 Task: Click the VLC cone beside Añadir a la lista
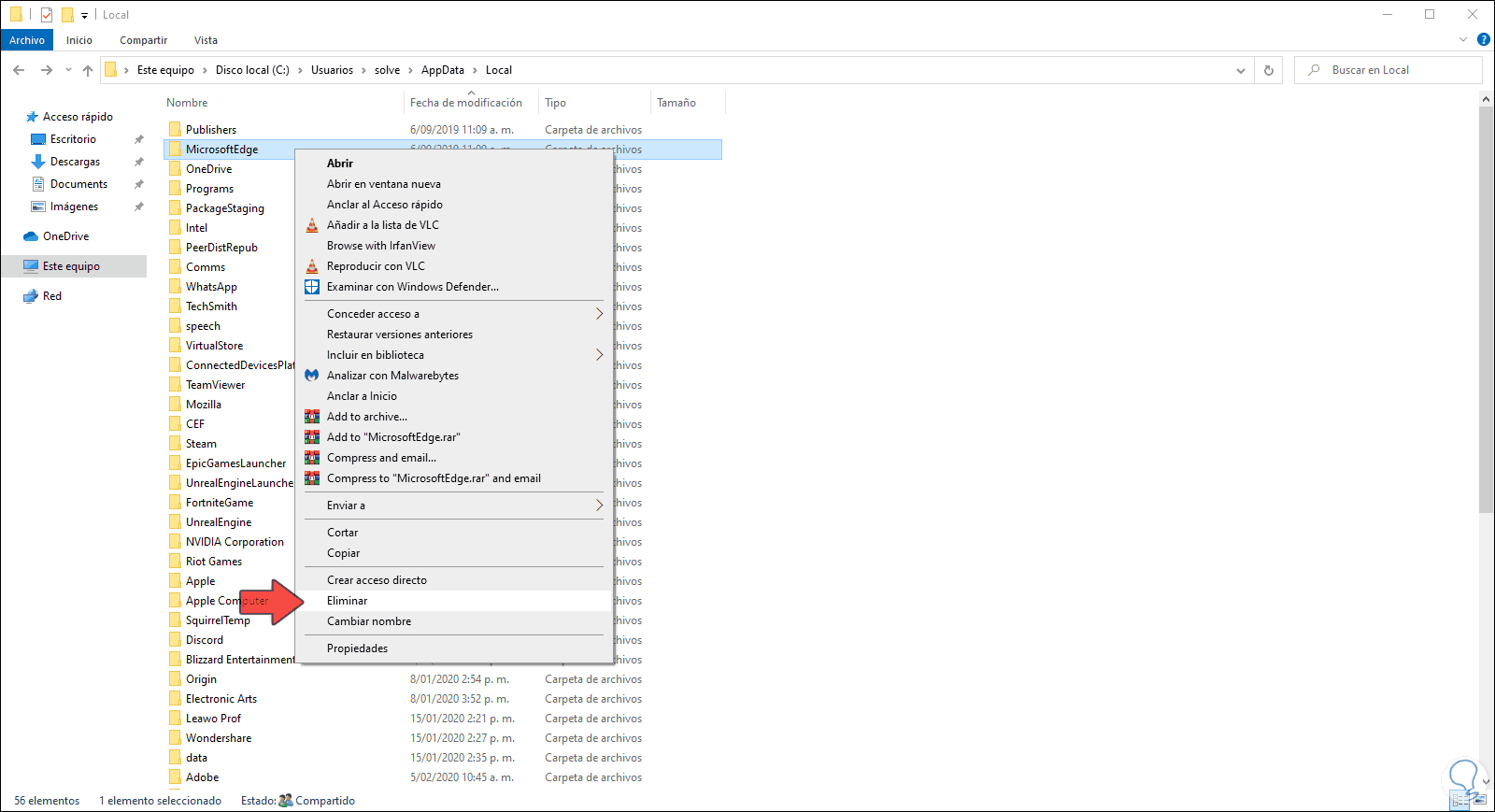pos(312,225)
